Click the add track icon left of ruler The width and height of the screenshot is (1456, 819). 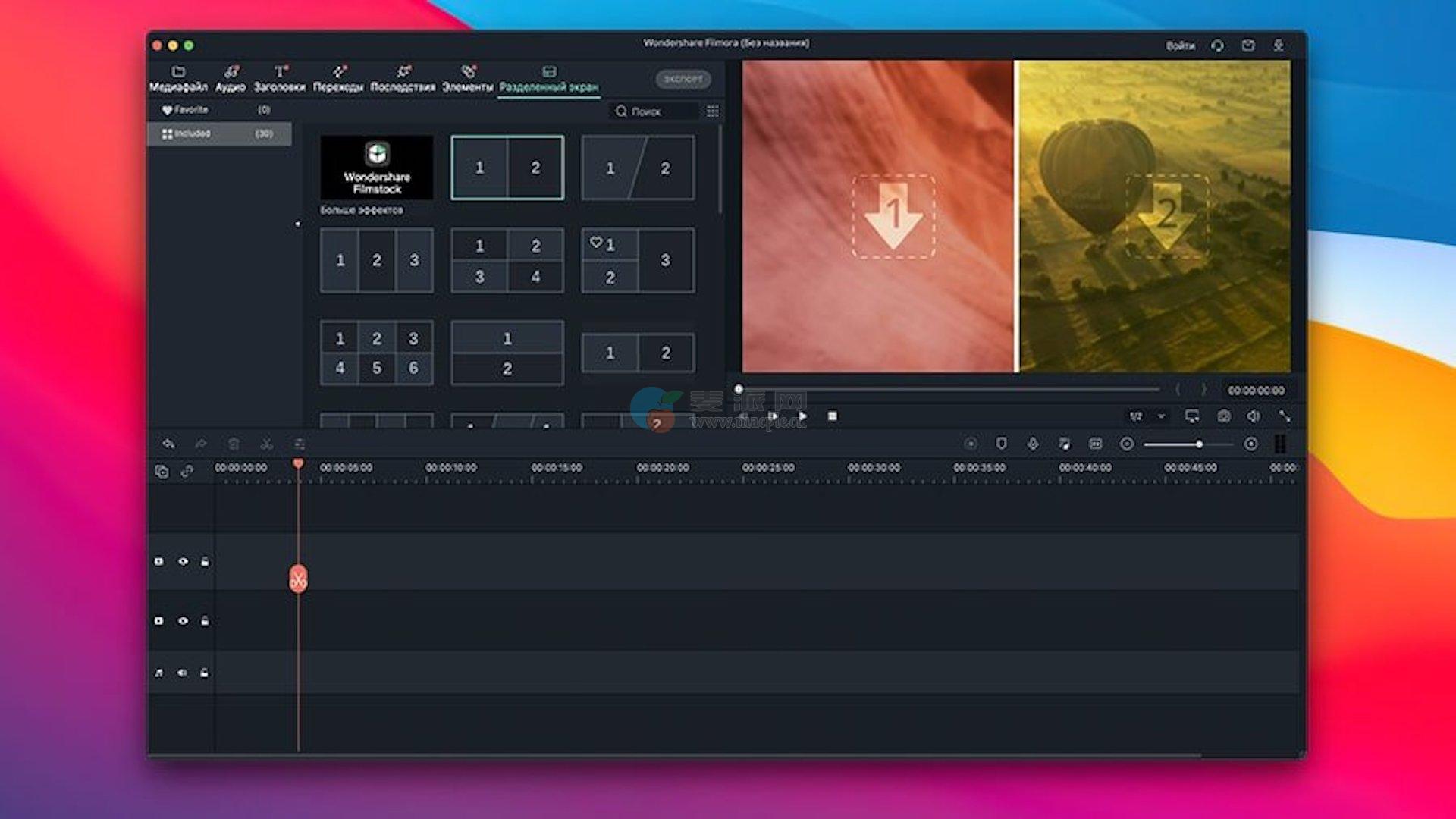click(162, 472)
